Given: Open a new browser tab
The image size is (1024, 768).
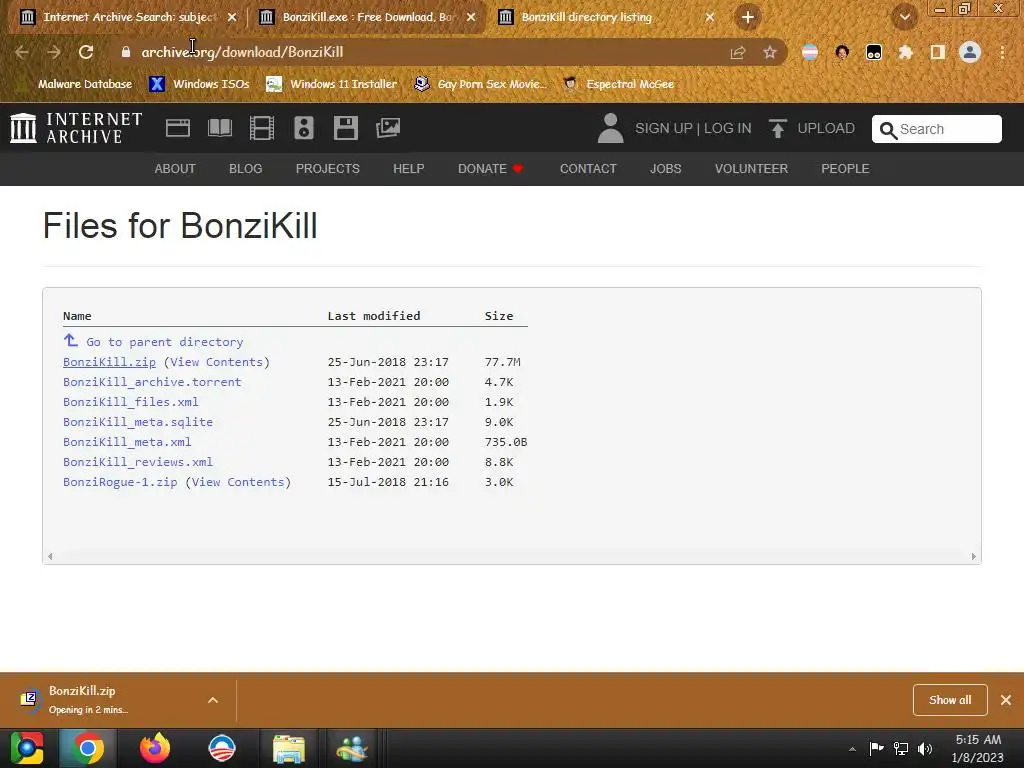Looking at the screenshot, I should coord(748,17).
